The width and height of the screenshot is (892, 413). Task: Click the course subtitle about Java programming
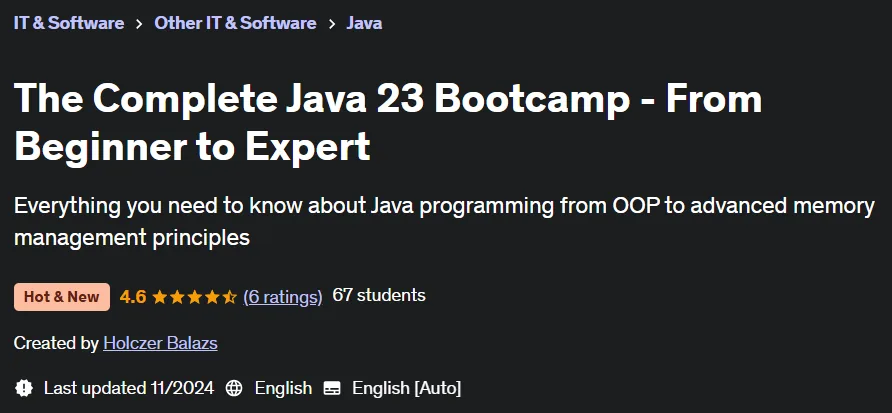tap(444, 221)
